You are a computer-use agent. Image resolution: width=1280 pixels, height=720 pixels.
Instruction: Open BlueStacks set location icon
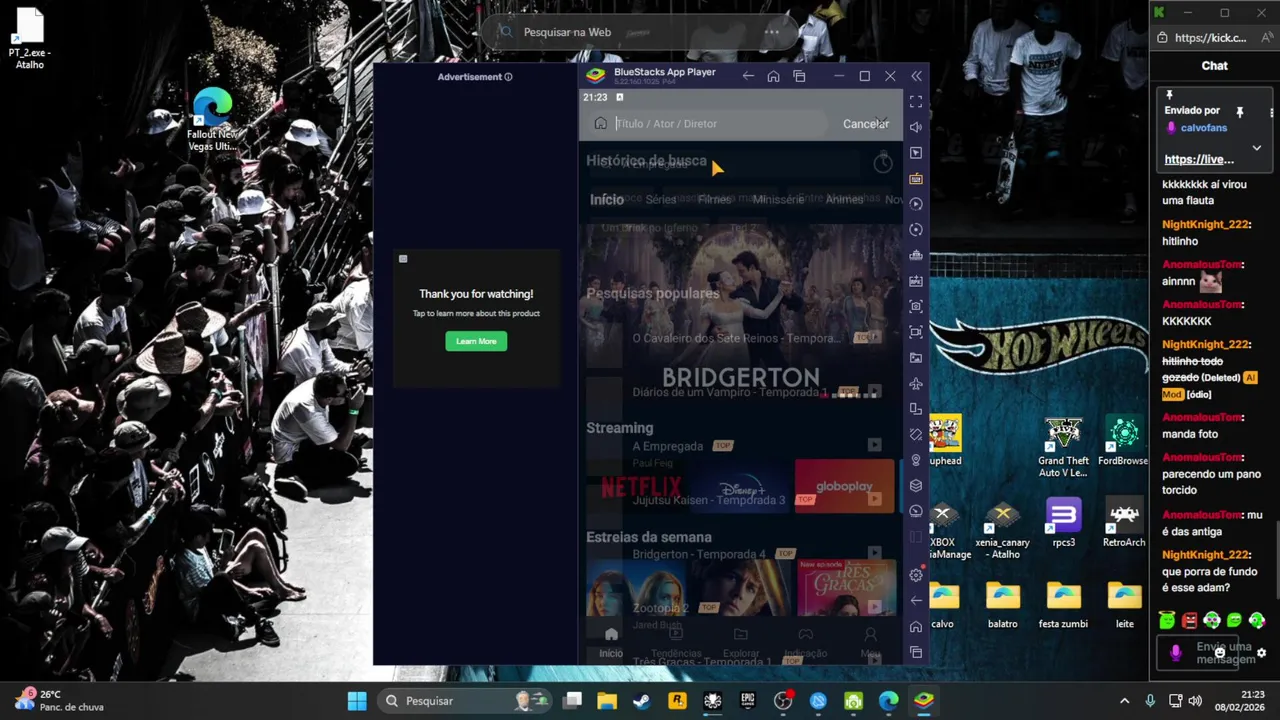pyautogui.click(x=916, y=460)
